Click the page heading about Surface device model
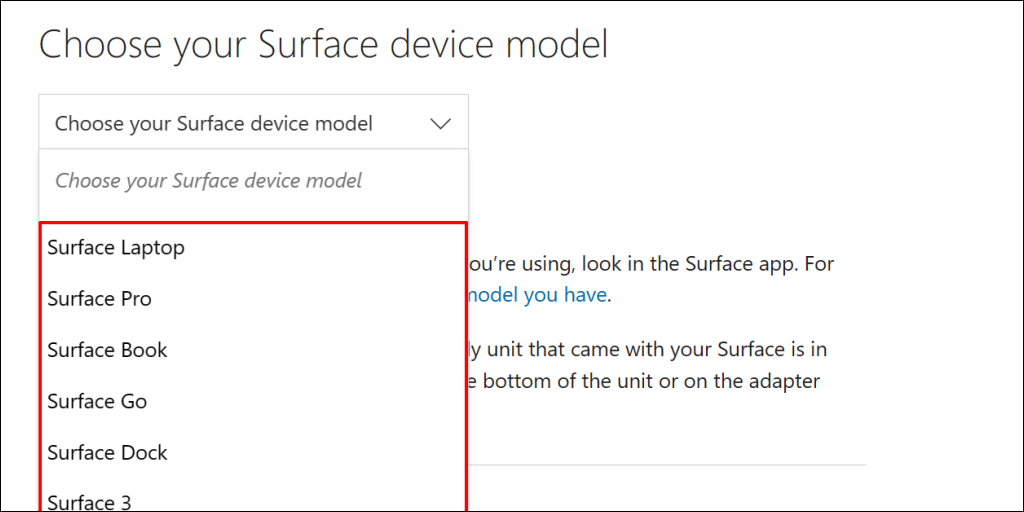This screenshot has width=1024, height=512. point(323,45)
